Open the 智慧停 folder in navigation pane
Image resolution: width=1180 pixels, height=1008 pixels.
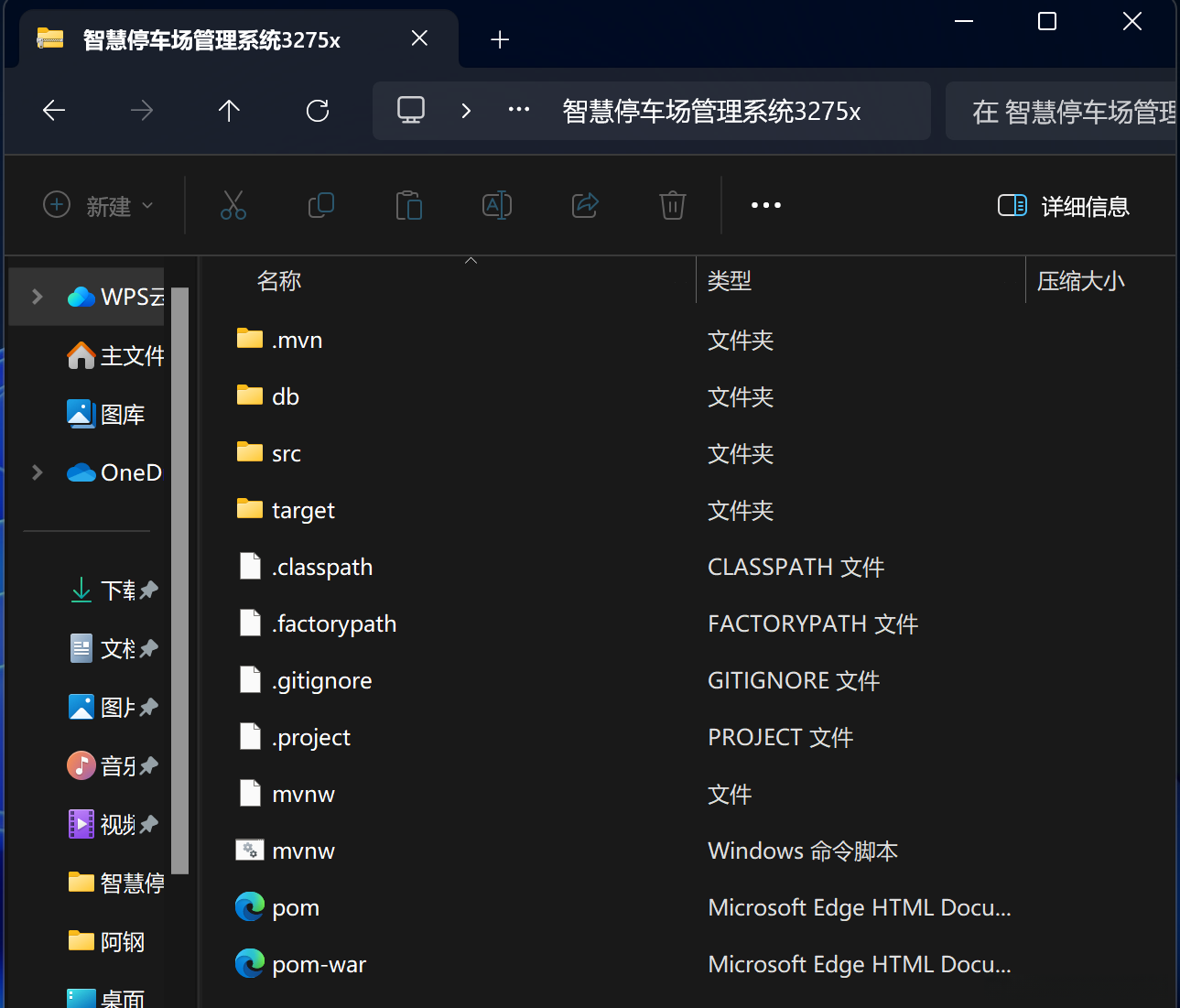(x=116, y=883)
